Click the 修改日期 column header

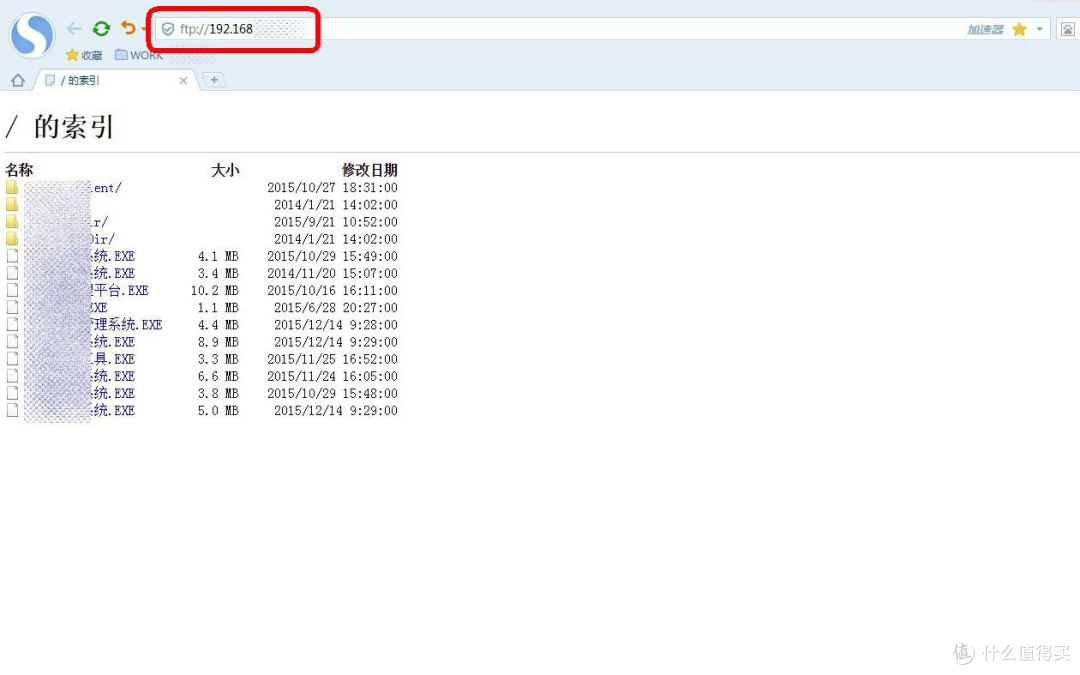[369, 170]
